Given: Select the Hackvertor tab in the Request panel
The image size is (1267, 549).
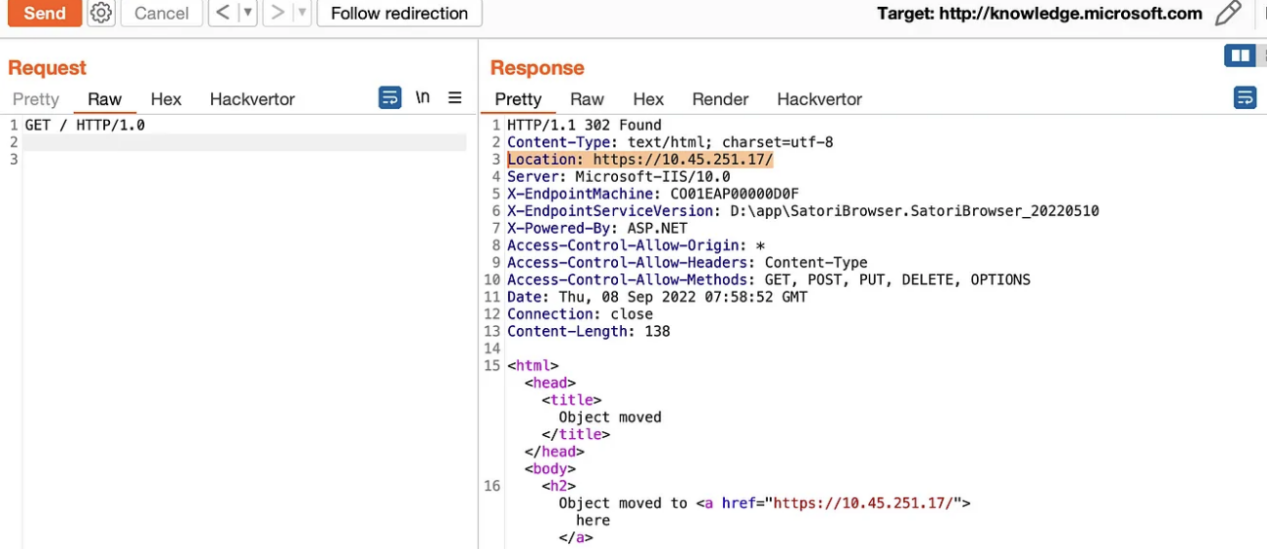Looking at the screenshot, I should 252,99.
